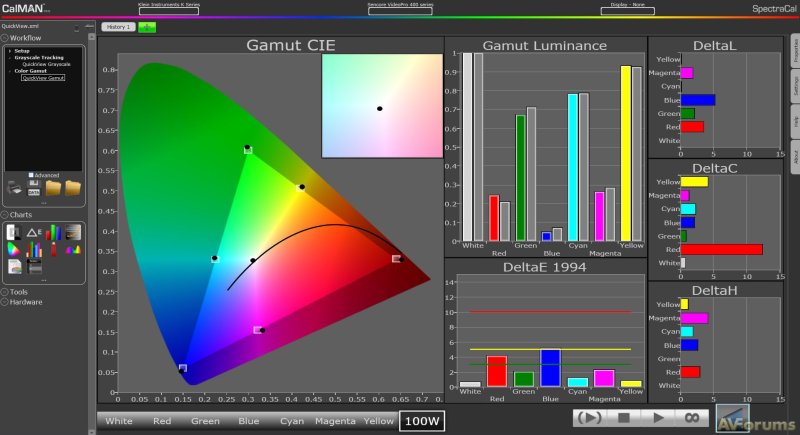The height and width of the screenshot is (435, 800).
Task: Open the first folder icon in Workflow
Action: coord(53,187)
